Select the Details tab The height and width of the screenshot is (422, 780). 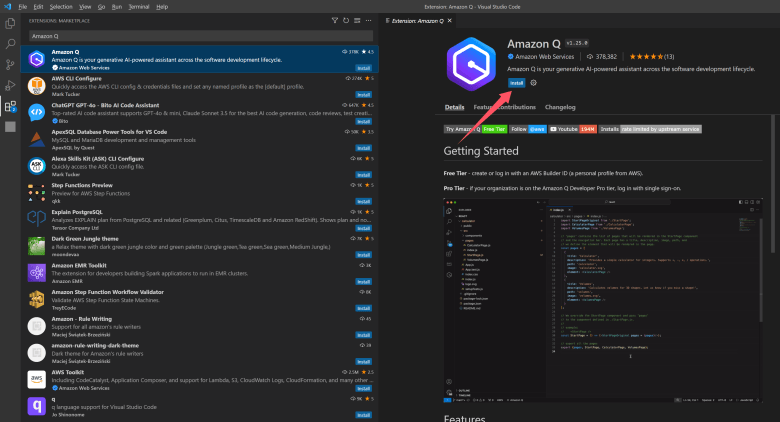[454, 106]
